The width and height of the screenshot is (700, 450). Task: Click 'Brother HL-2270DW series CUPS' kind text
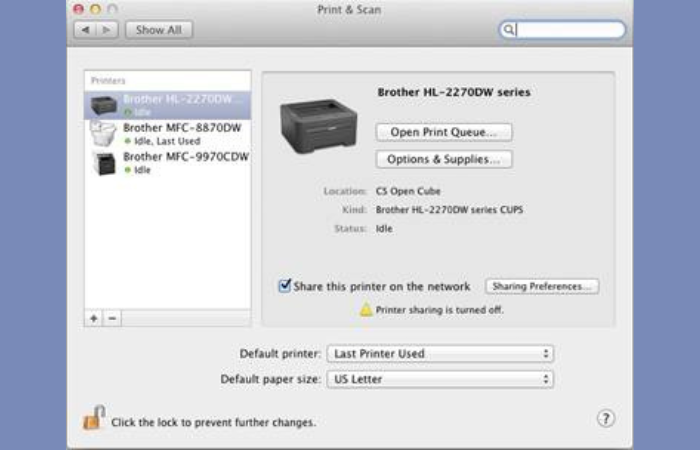coord(449,209)
